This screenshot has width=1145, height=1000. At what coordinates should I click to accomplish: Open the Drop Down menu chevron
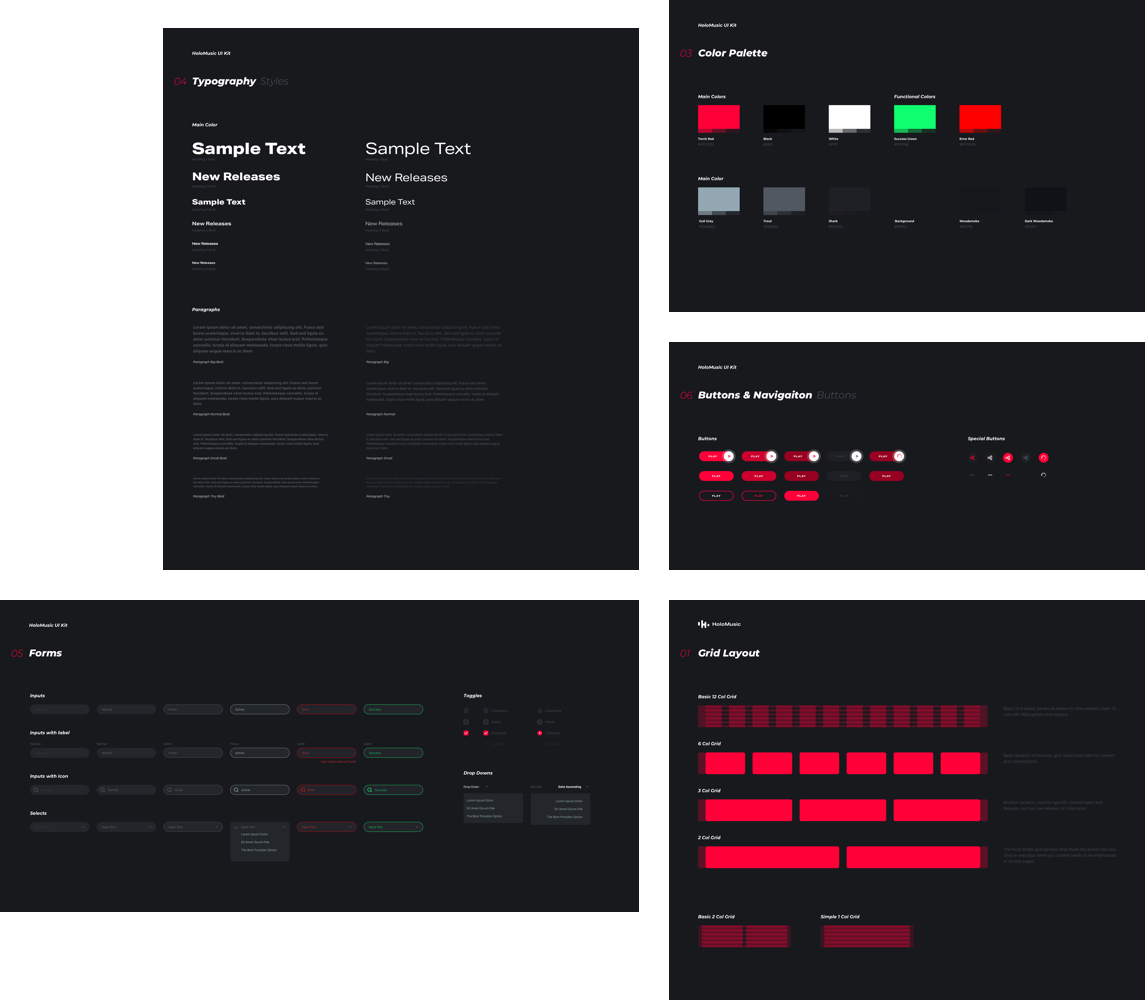click(487, 787)
